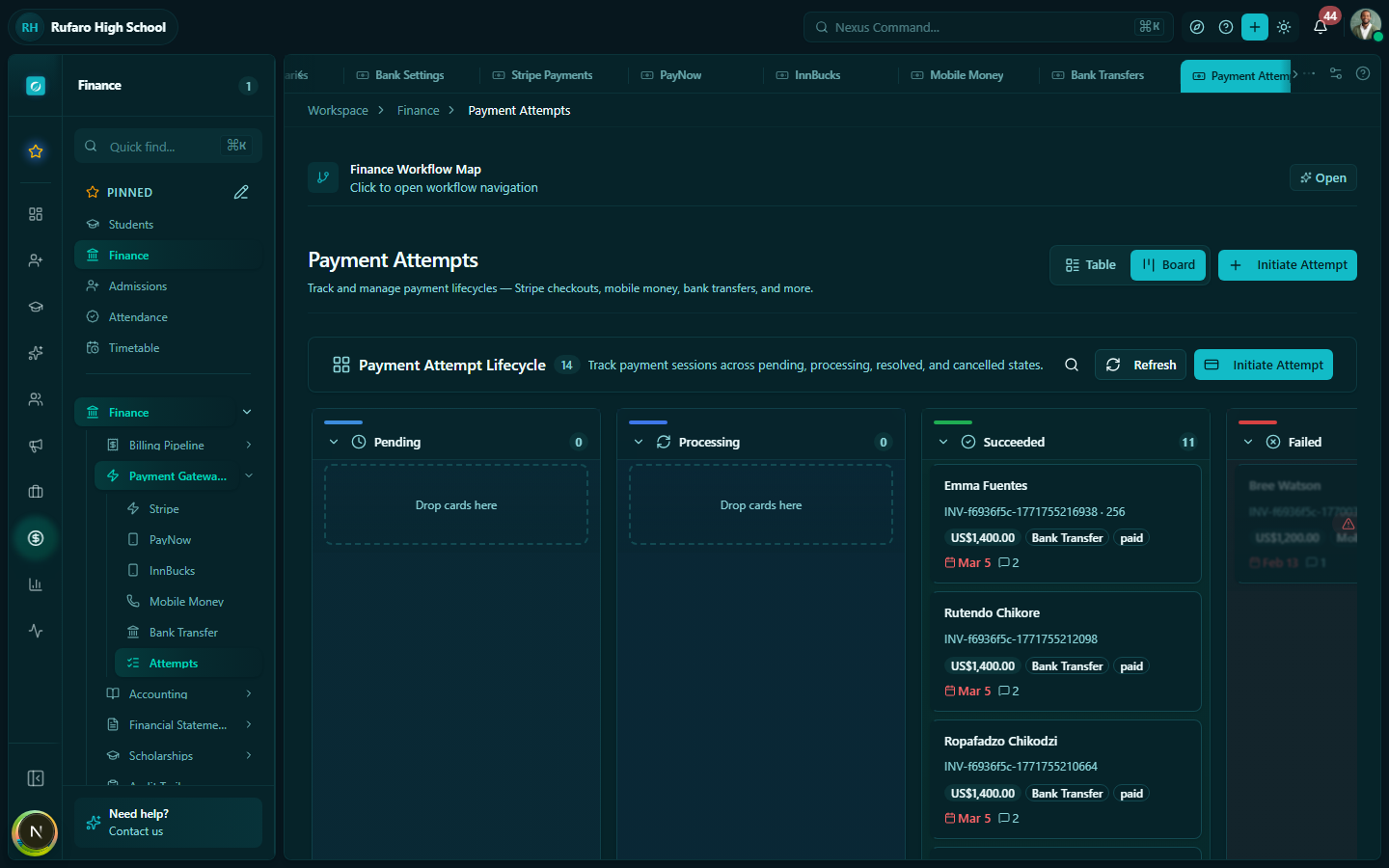The image size is (1389, 868).
Task: Open Rutendo Chikore payment card
Action: click(x=1067, y=651)
